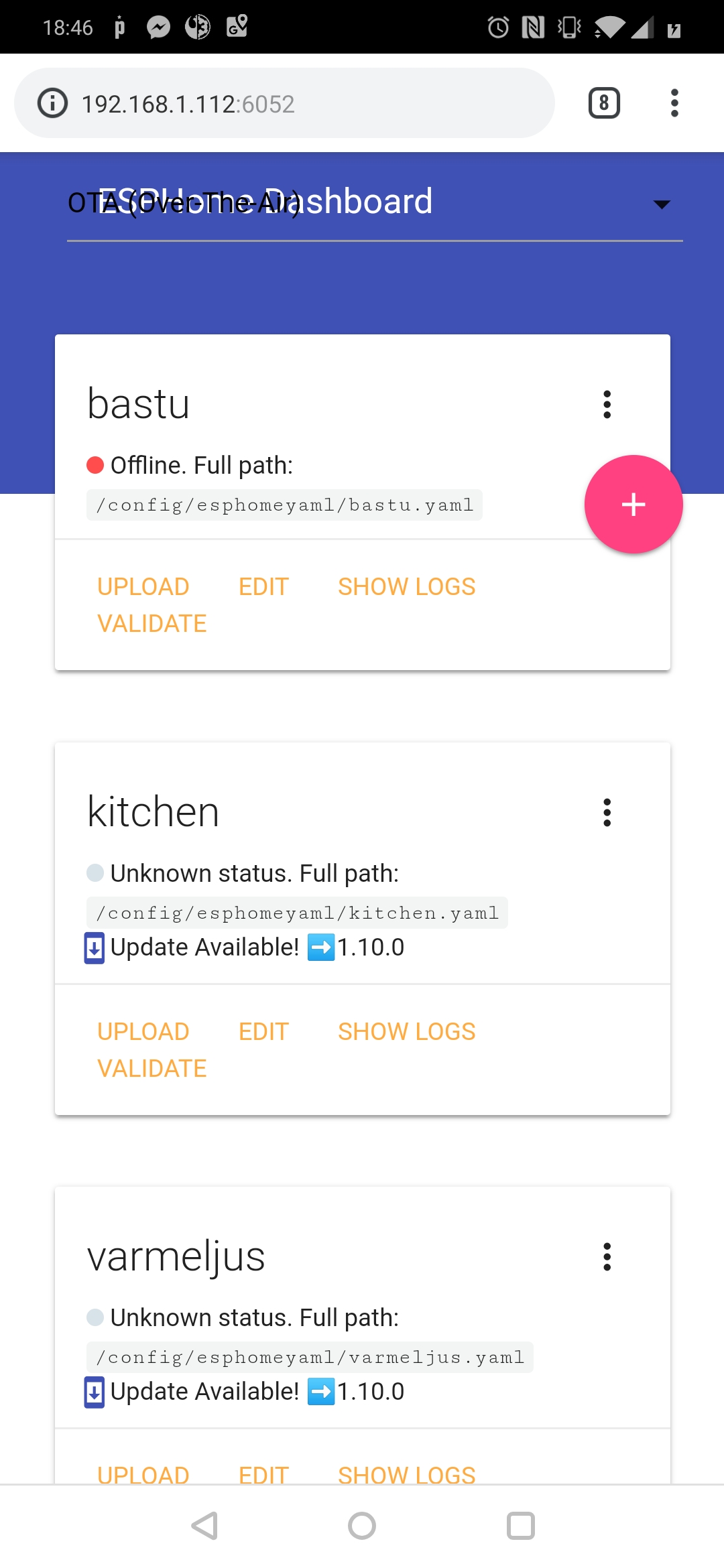Open the kebab menu on the bastu card

[x=607, y=403]
